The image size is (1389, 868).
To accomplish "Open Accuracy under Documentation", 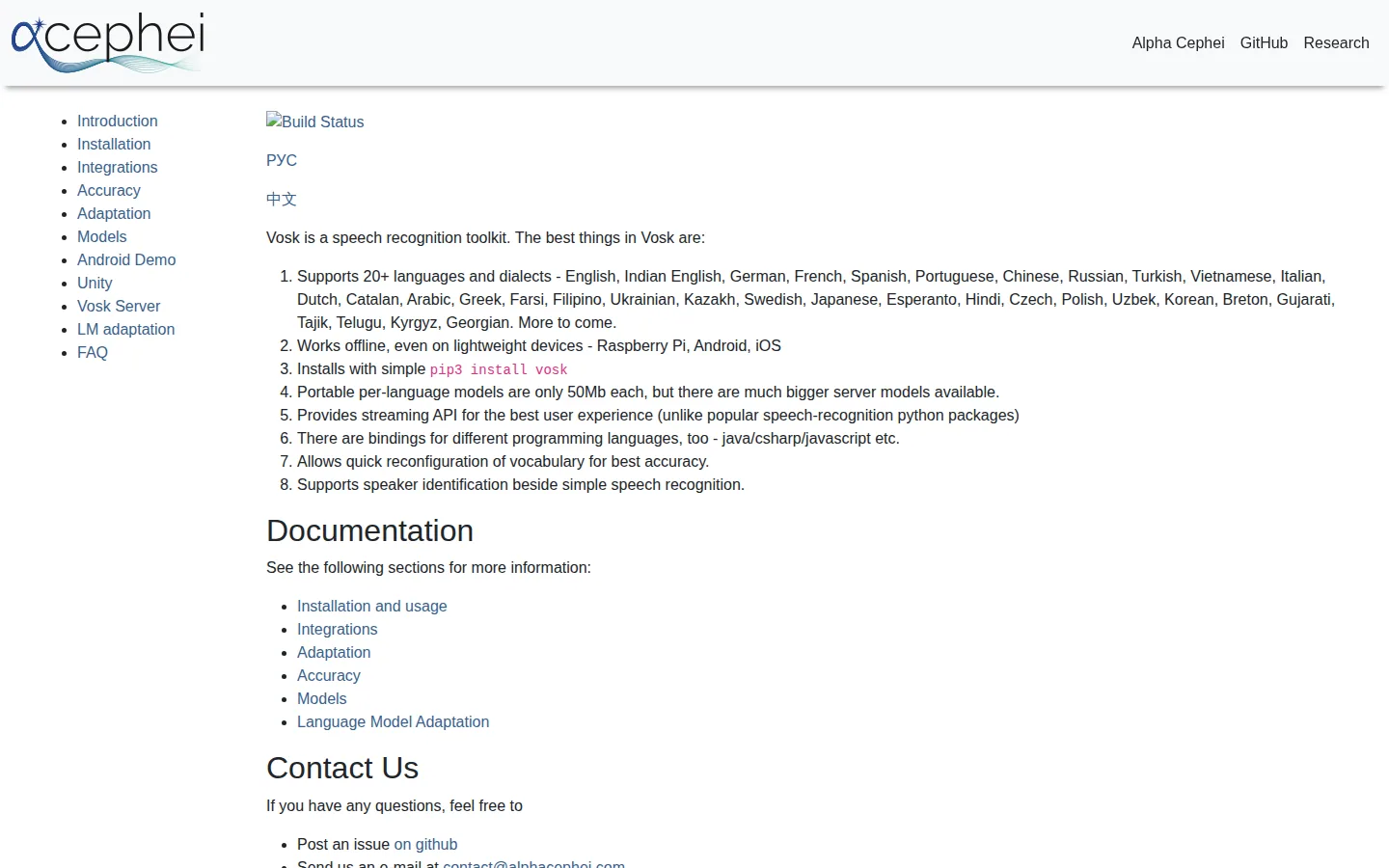I will pos(328,675).
